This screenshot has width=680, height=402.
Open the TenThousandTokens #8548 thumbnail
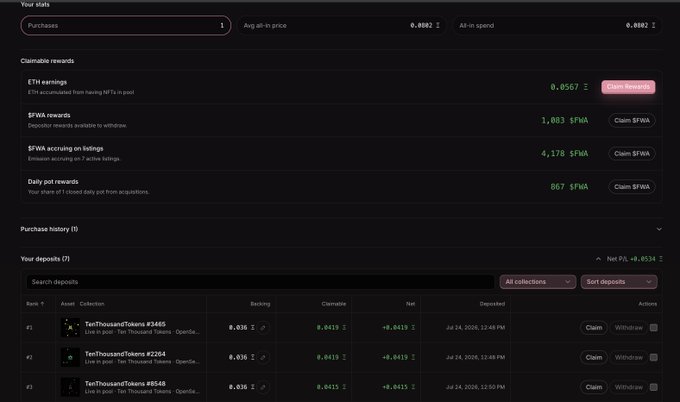[70, 387]
